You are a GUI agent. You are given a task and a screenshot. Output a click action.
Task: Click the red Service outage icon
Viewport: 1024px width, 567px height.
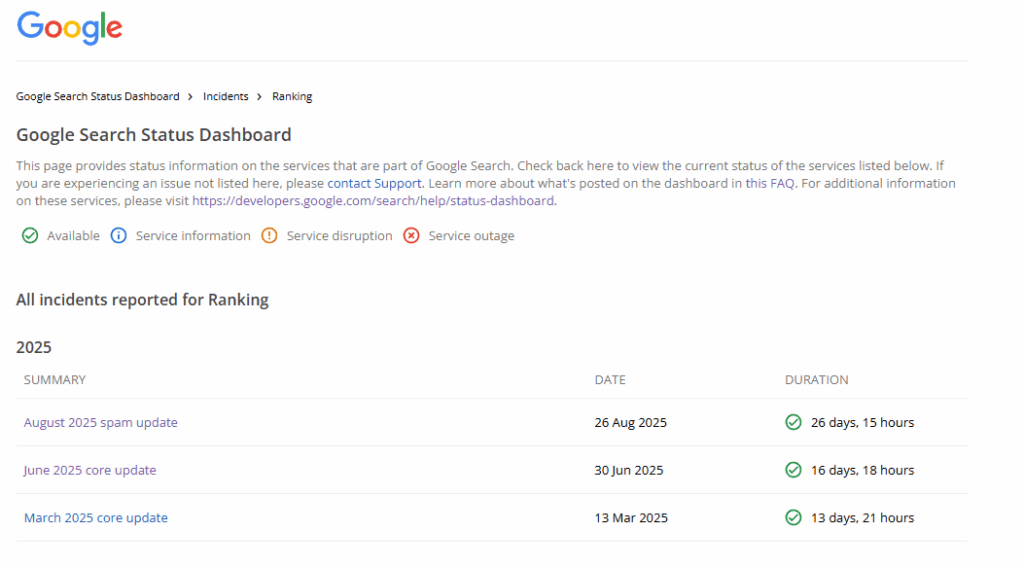coord(411,236)
